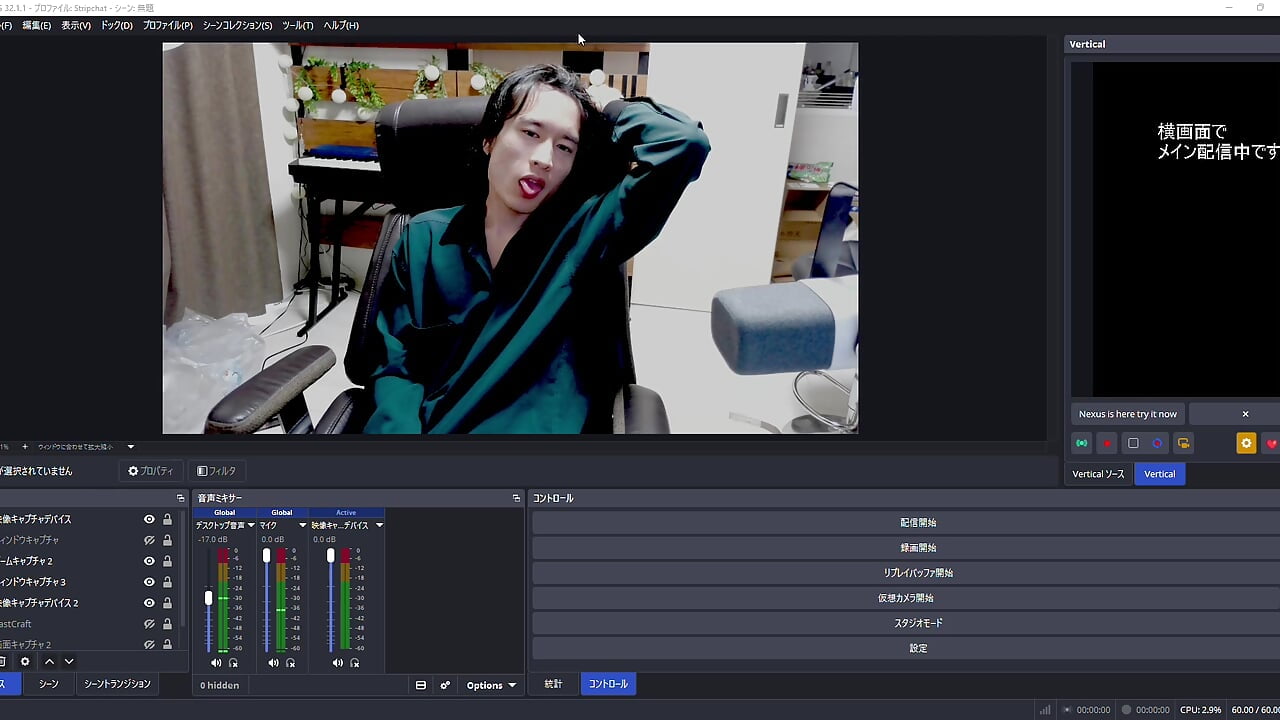This screenshot has height=720, width=1280.
Task: Open the マイク channel dropdown arrow
Action: tap(303, 525)
